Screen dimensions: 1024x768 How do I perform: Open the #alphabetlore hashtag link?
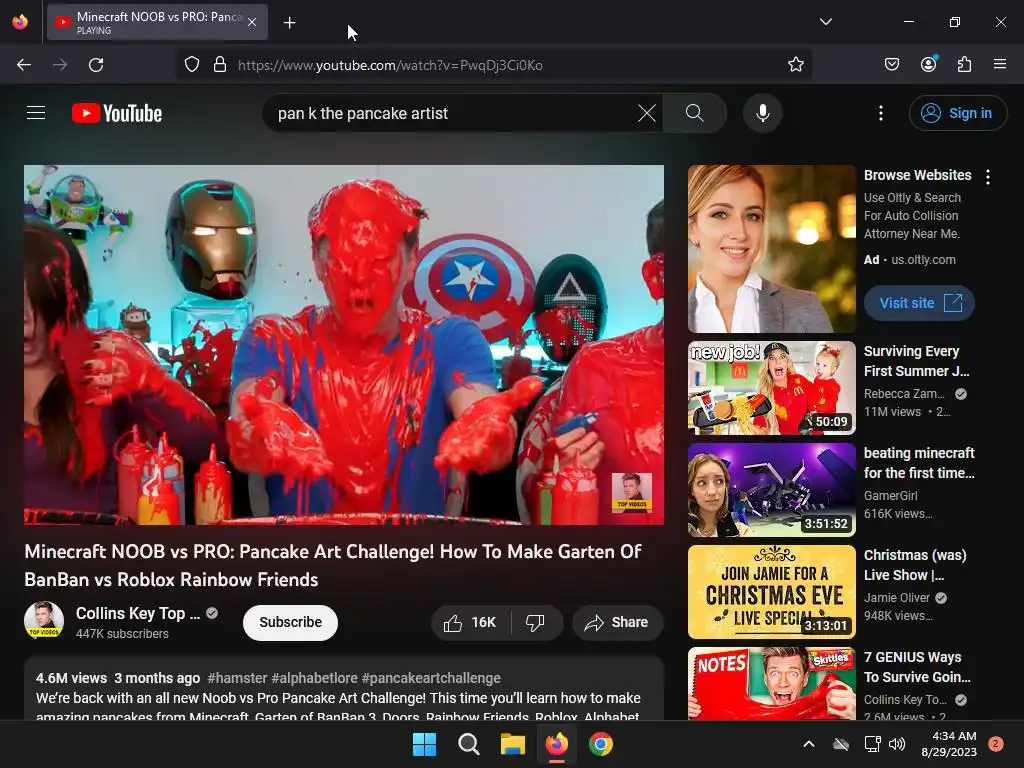pyautogui.click(x=314, y=678)
